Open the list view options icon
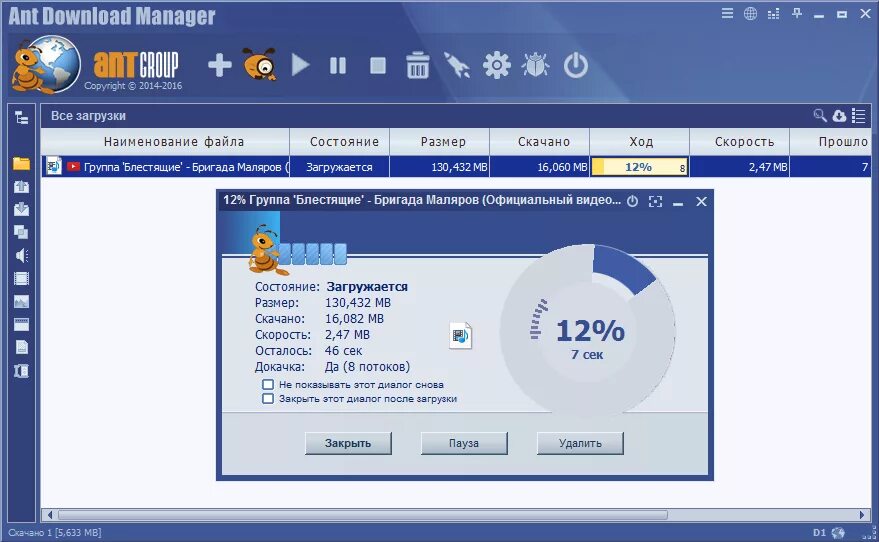Image resolution: width=879 pixels, height=542 pixels. click(x=858, y=115)
